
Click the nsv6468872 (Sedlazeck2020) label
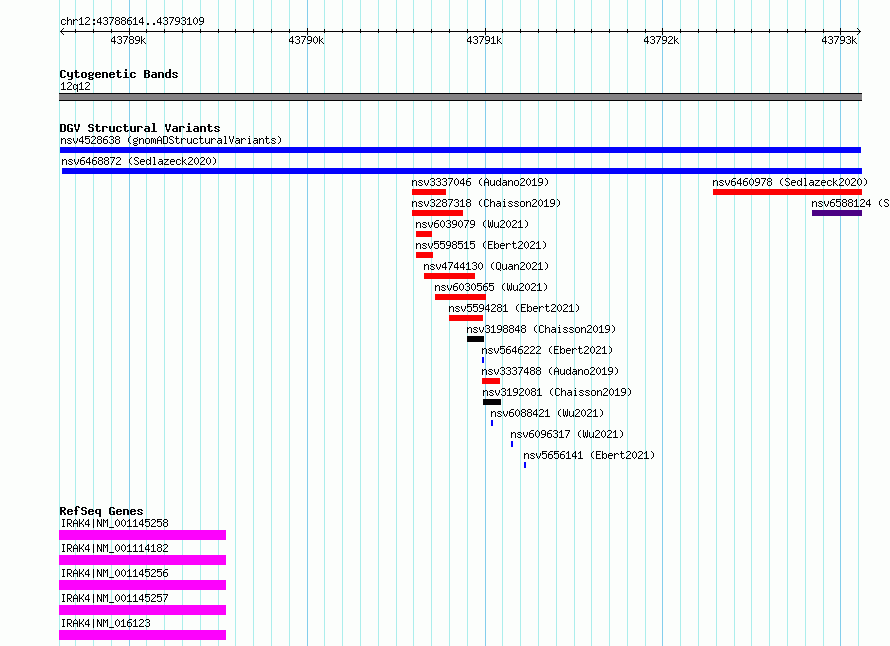coord(139,161)
